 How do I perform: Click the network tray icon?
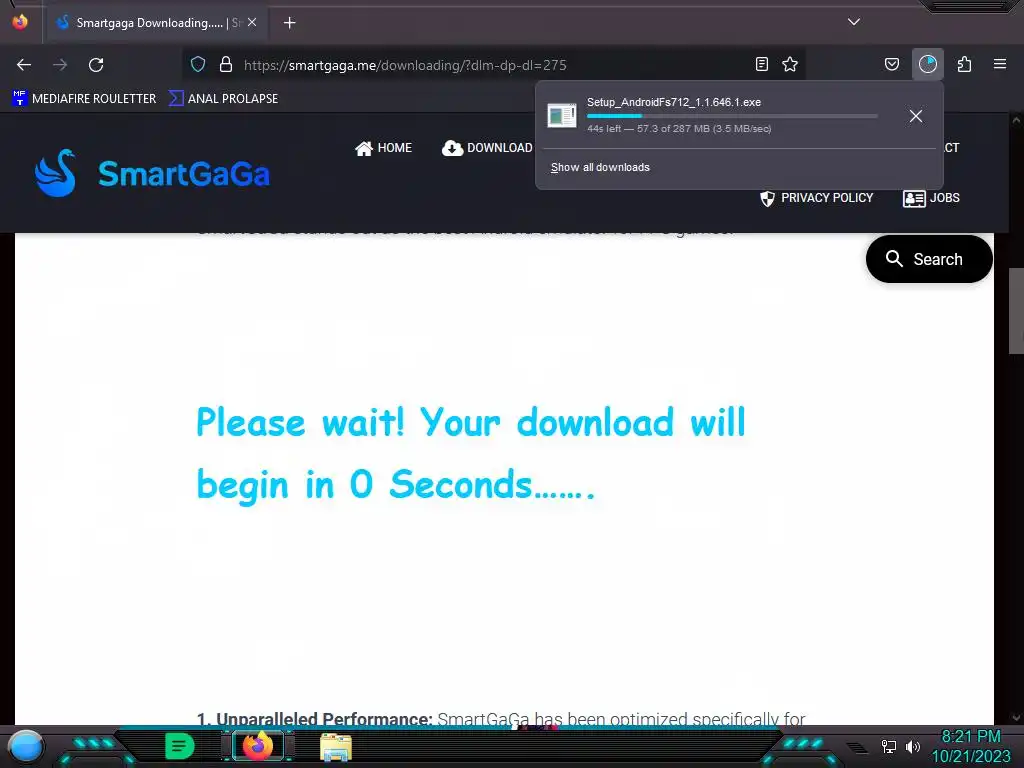[x=889, y=746]
